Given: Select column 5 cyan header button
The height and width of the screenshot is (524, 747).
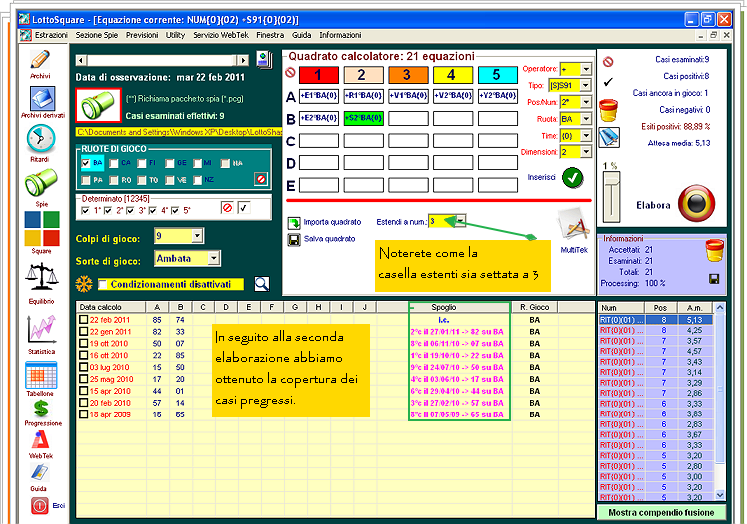Looking at the screenshot, I should tap(498, 75).
